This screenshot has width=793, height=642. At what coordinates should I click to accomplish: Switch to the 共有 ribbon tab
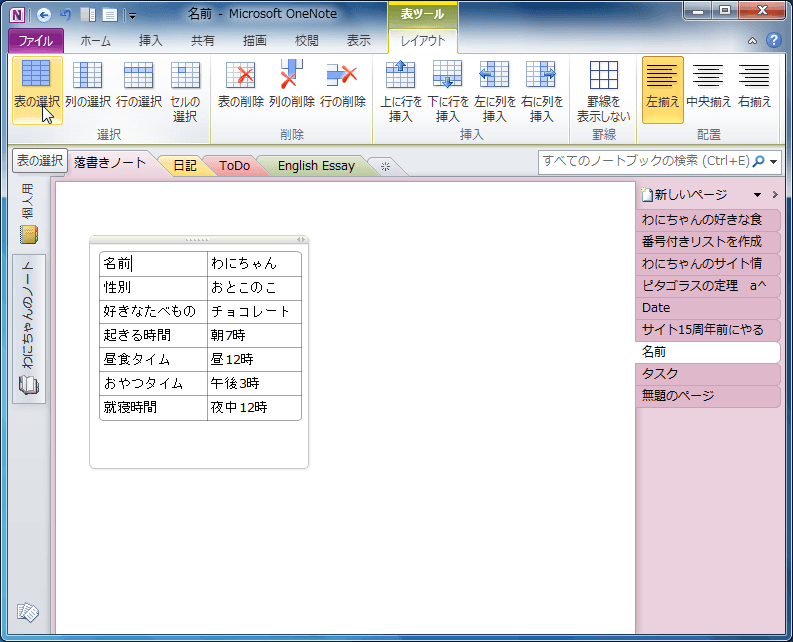pos(203,41)
